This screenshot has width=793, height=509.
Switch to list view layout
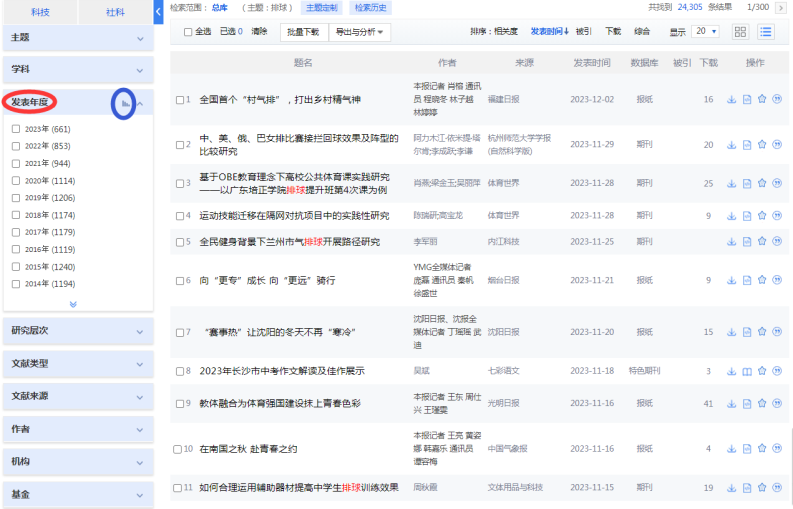pos(766,32)
